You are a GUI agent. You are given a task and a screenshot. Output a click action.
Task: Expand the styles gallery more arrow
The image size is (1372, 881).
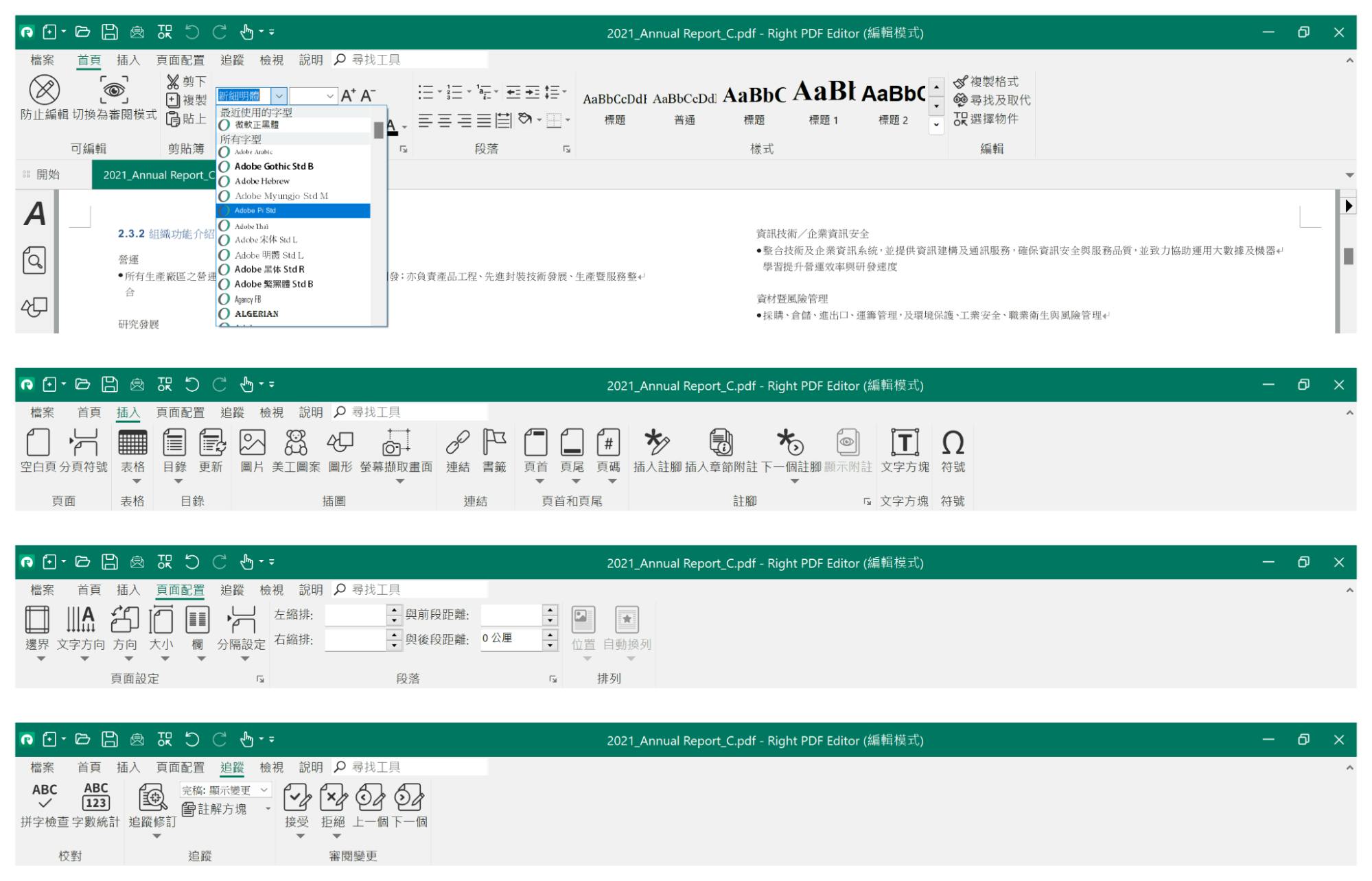click(937, 126)
